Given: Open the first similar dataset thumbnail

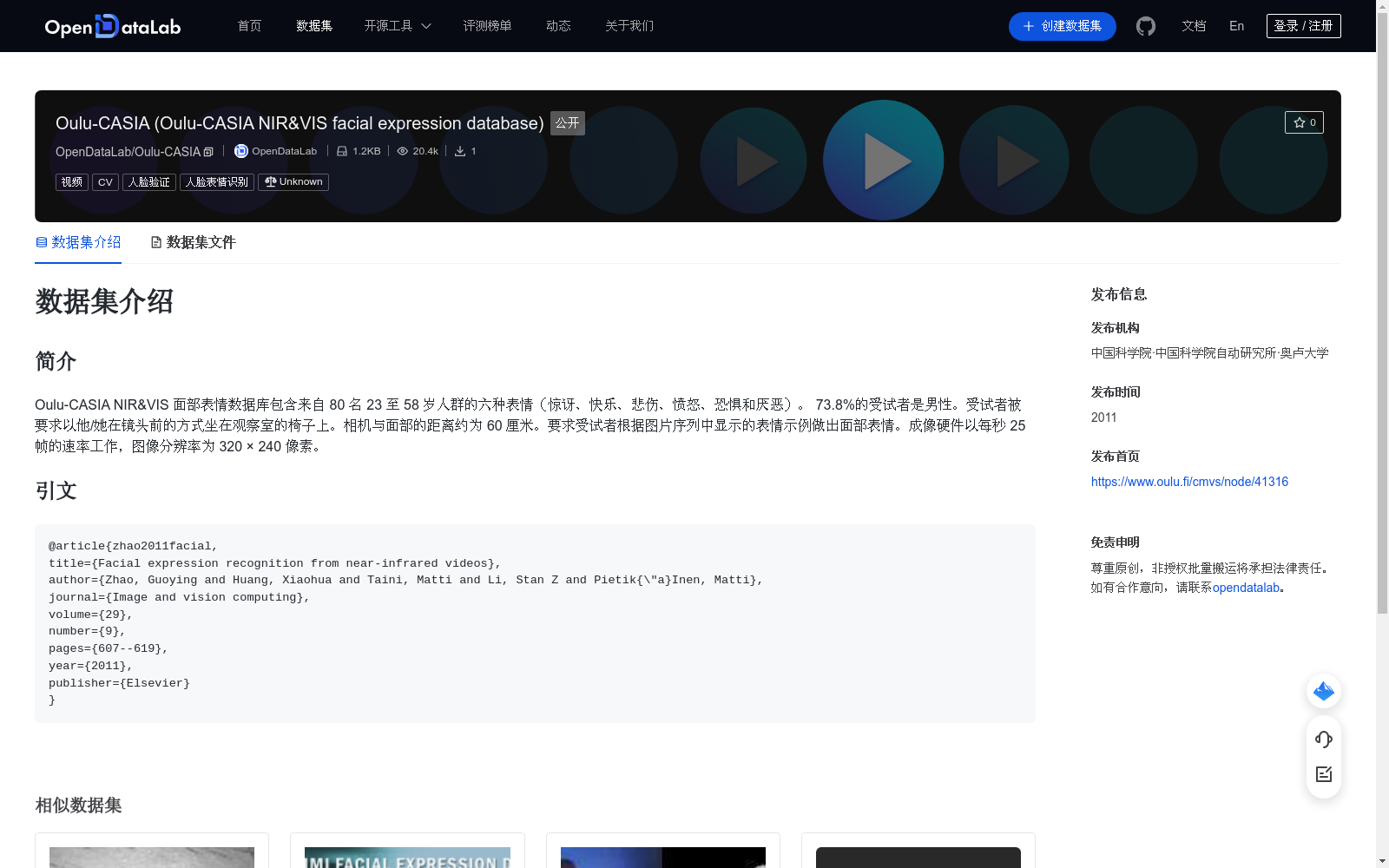Looking at the screenshot, I should (152, 858).
